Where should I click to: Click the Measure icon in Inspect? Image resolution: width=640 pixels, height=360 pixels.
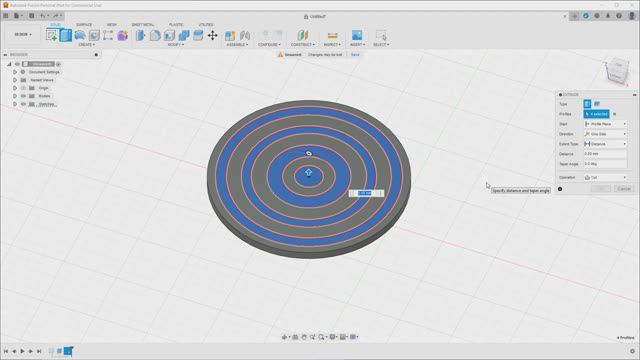coord(333,36)
